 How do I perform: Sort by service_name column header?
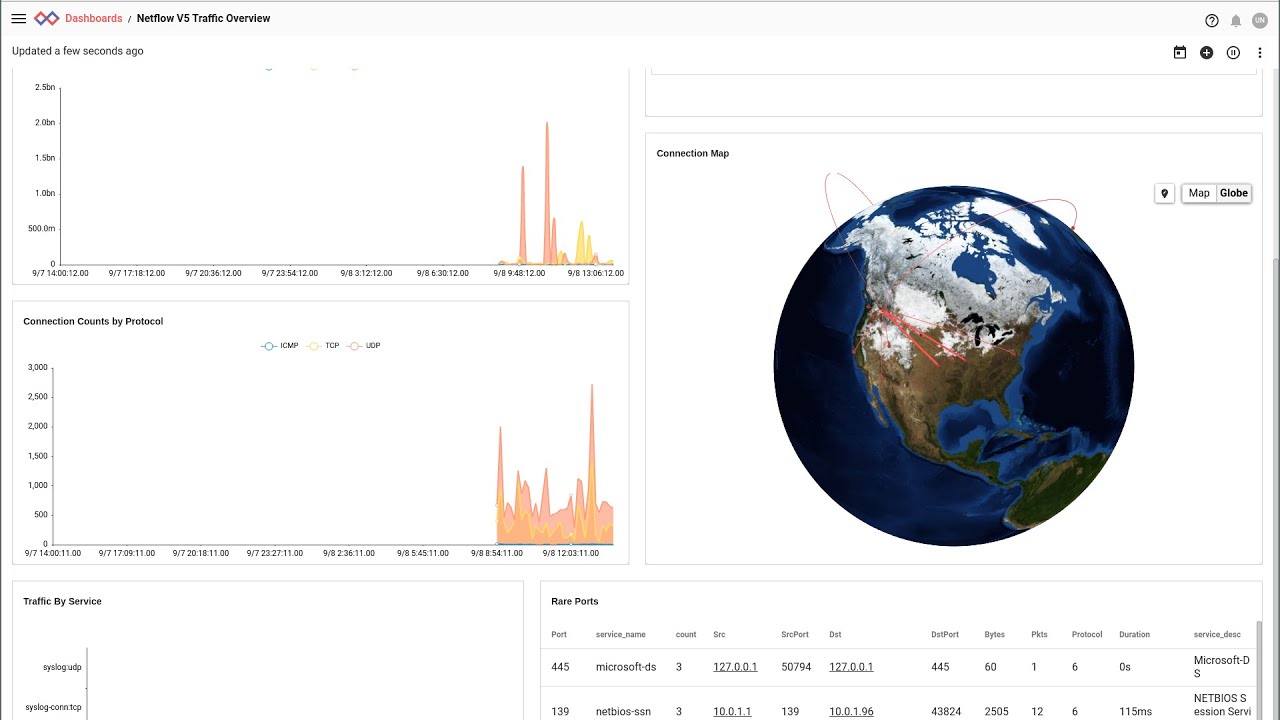(621, 634)
